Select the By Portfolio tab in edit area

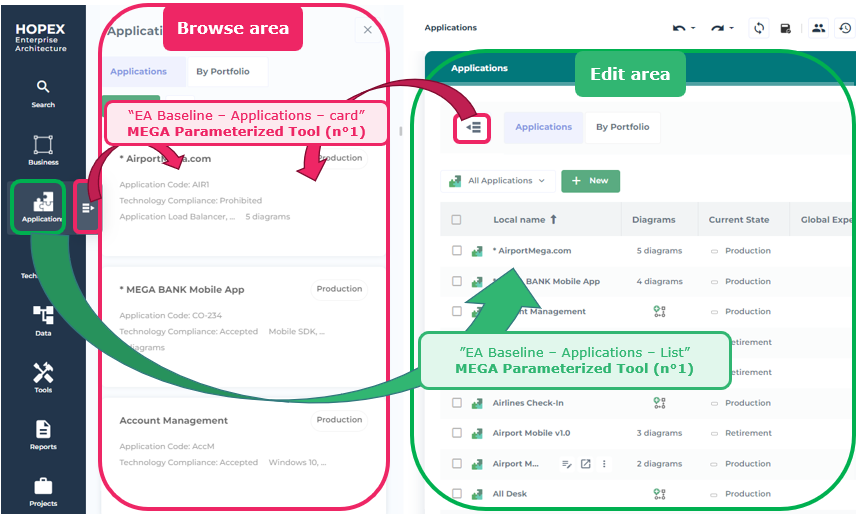622,127
